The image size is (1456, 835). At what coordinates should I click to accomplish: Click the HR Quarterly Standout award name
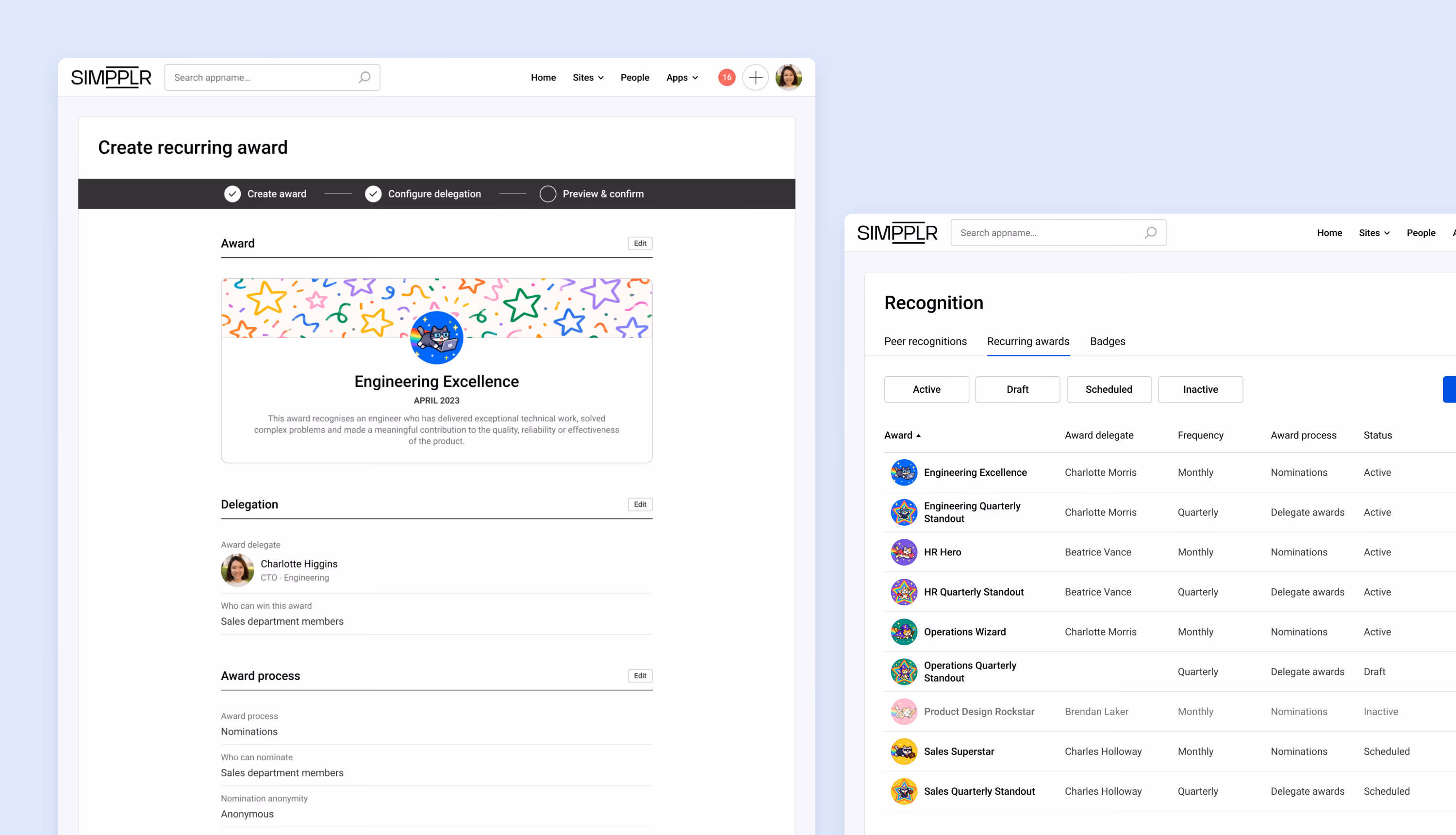tap(974, 592)
